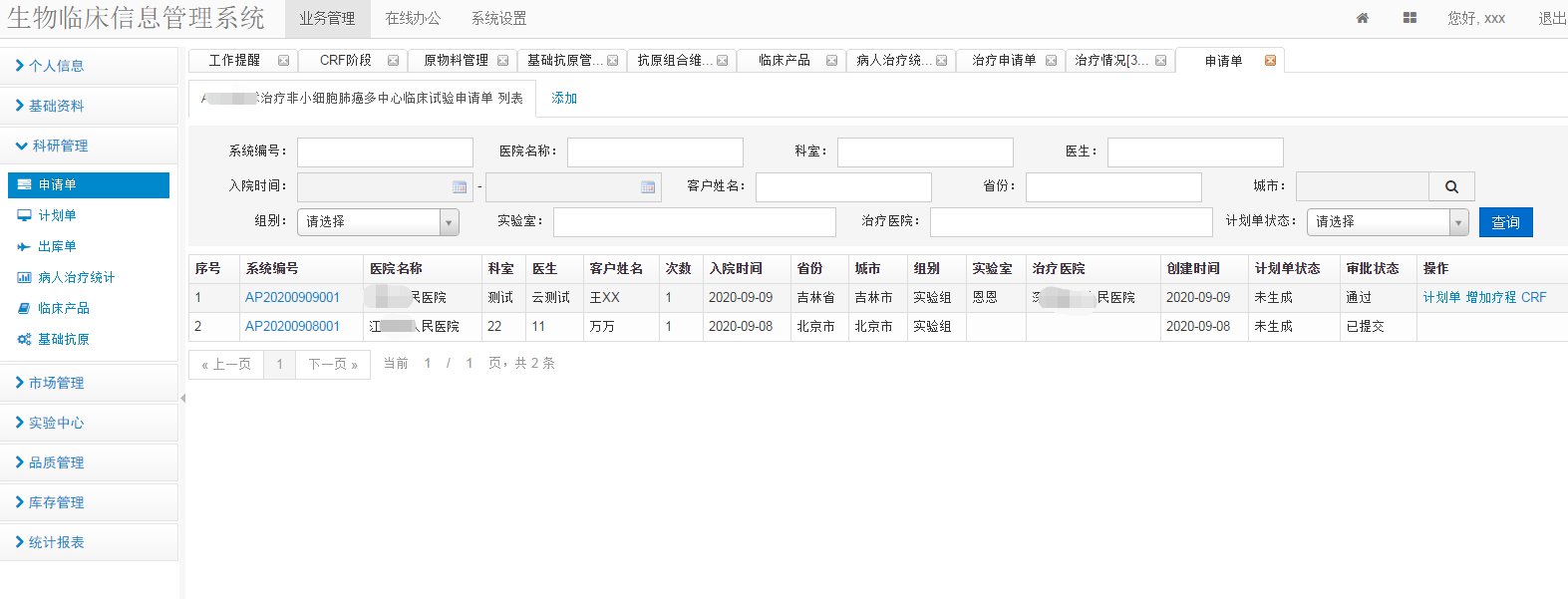Expand the 市场管理 section
This screenshot has width=1568, height=599.
click(x=56, y=383)
